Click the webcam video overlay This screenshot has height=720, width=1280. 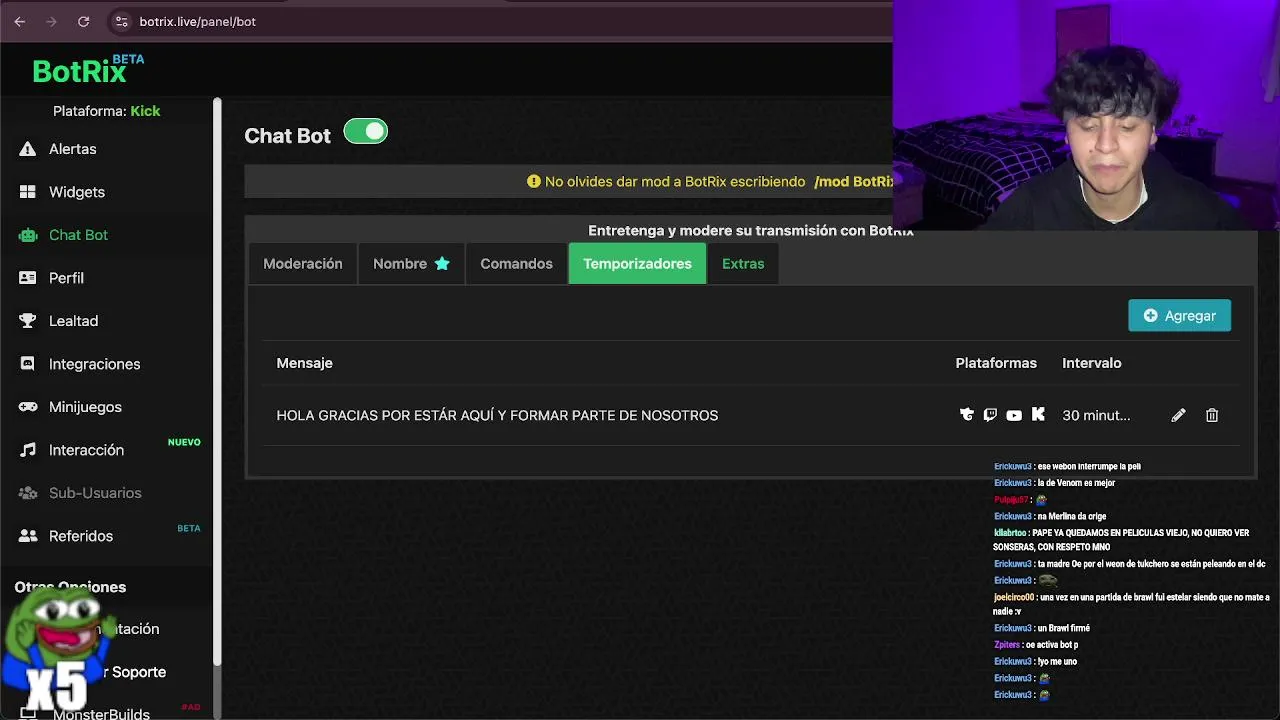(1086, 115)
